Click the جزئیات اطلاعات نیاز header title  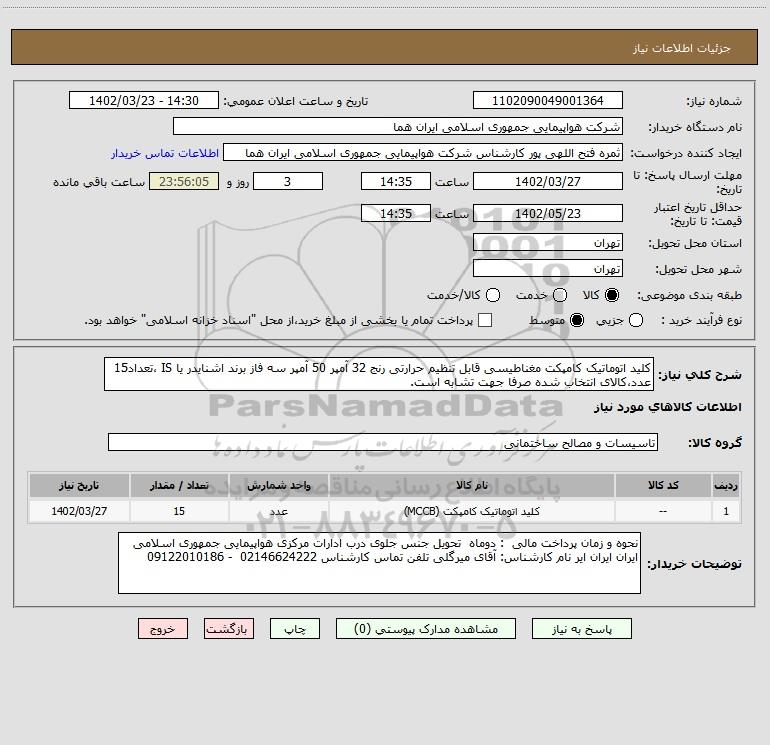(x=682, y=48)
